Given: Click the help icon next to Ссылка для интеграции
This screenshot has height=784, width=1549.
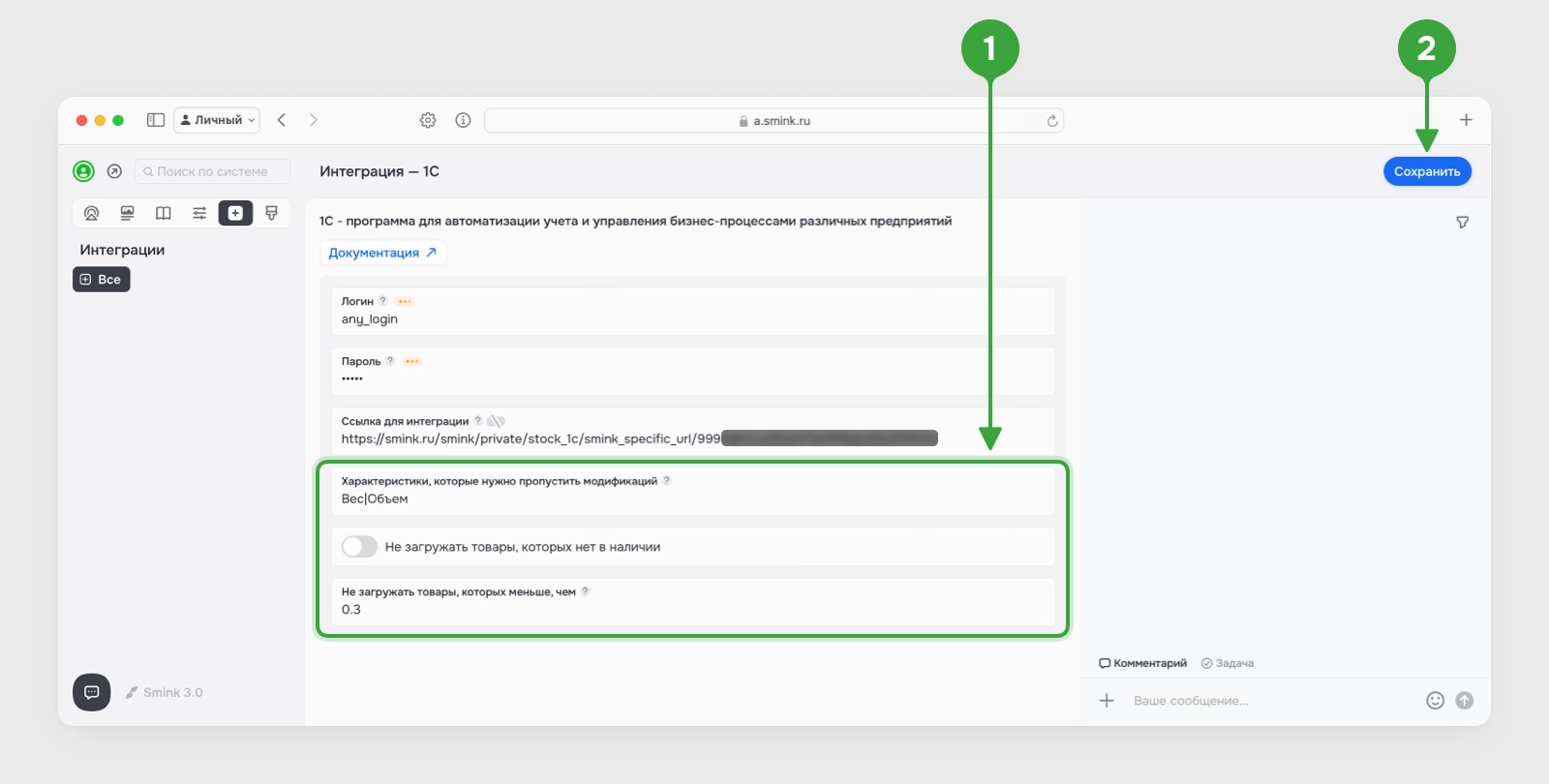Looking at the screenshot, I should [477, 421].
